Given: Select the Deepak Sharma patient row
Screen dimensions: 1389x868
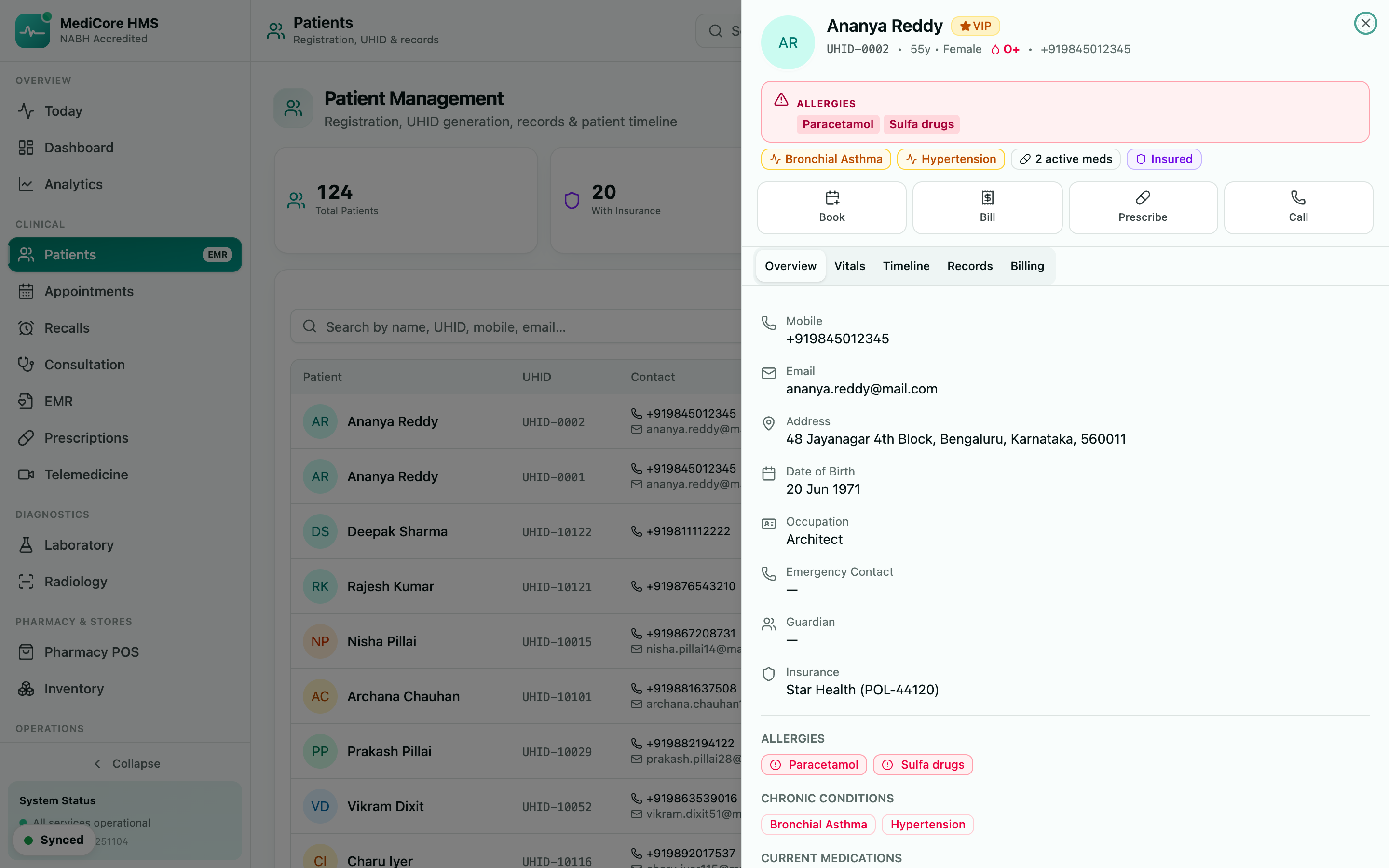Looking at the screenshot, I should point(517,531).
